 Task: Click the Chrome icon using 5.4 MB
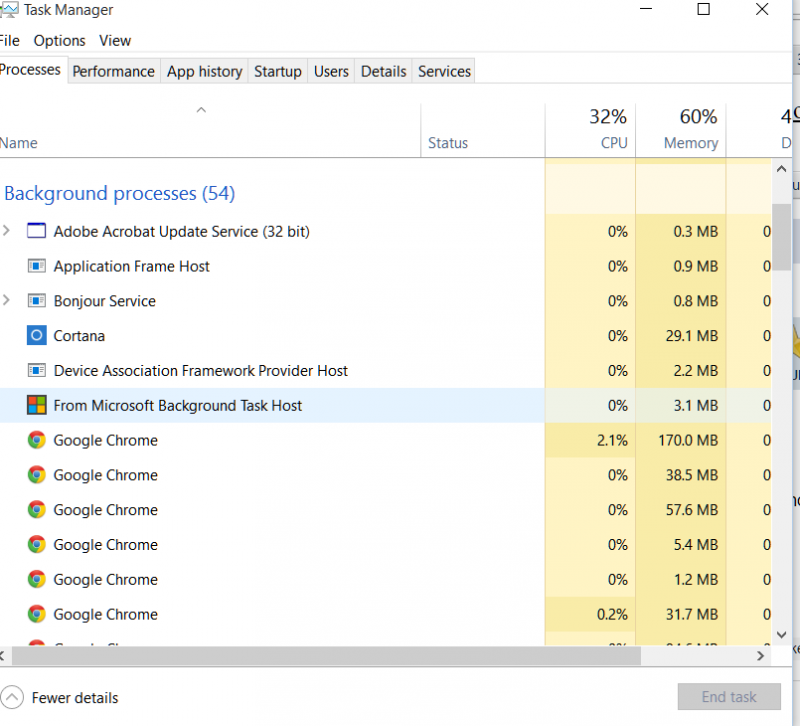pos(36,544)
